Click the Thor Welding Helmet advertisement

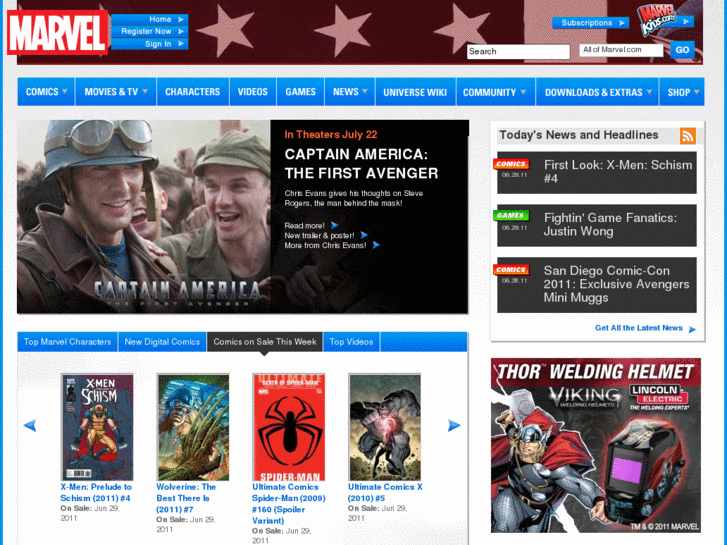coord(596,445)
